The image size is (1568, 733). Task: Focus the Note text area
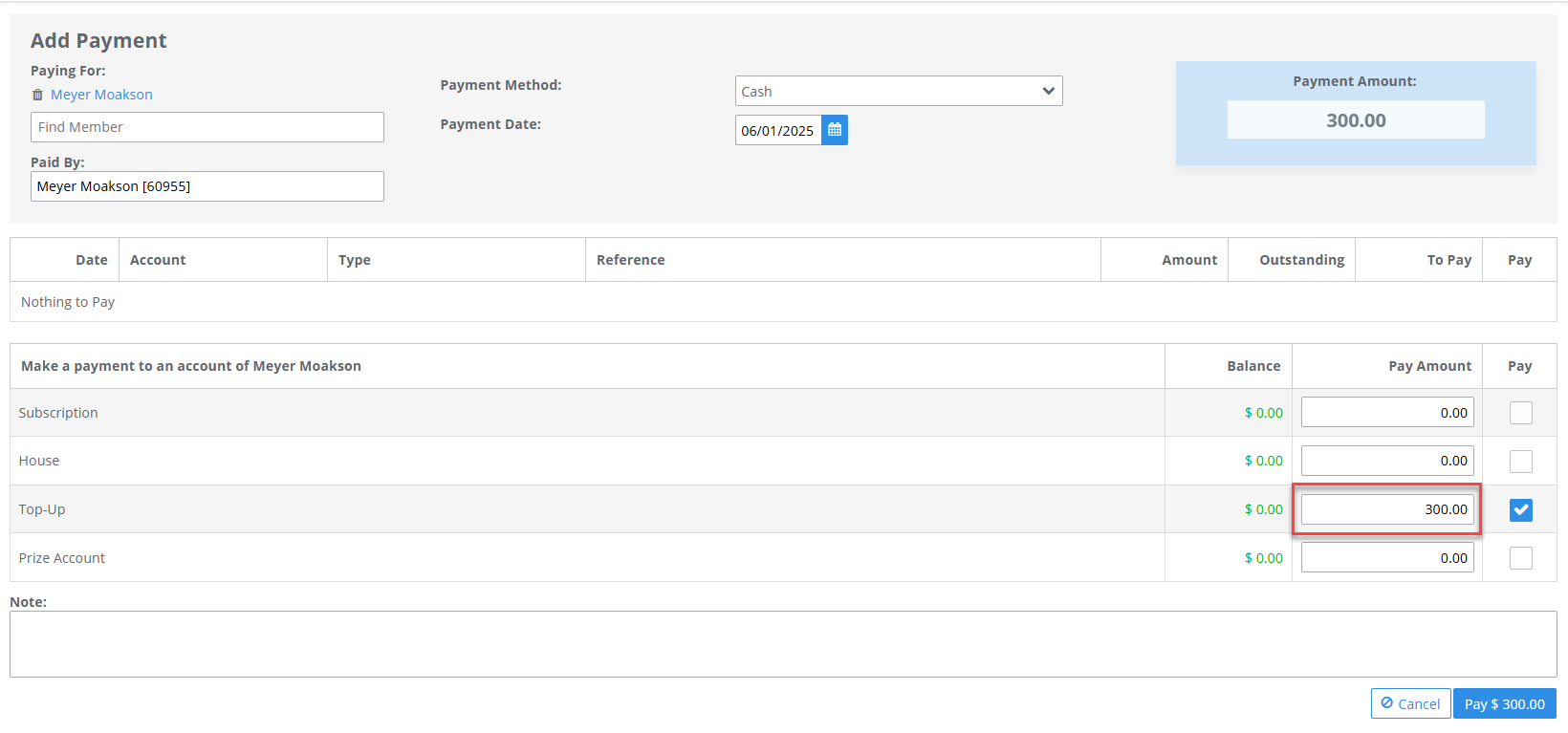783,644
